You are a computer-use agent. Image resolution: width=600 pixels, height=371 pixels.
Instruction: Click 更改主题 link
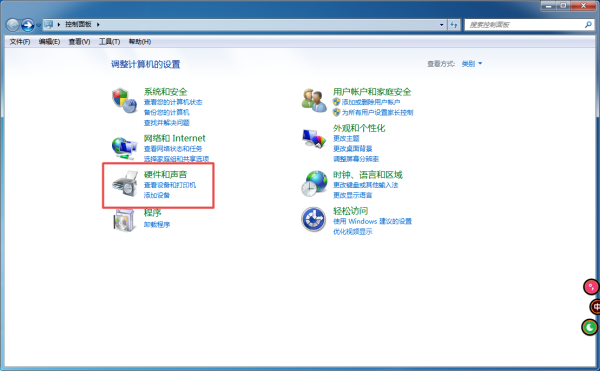click(x=346, y=138)
